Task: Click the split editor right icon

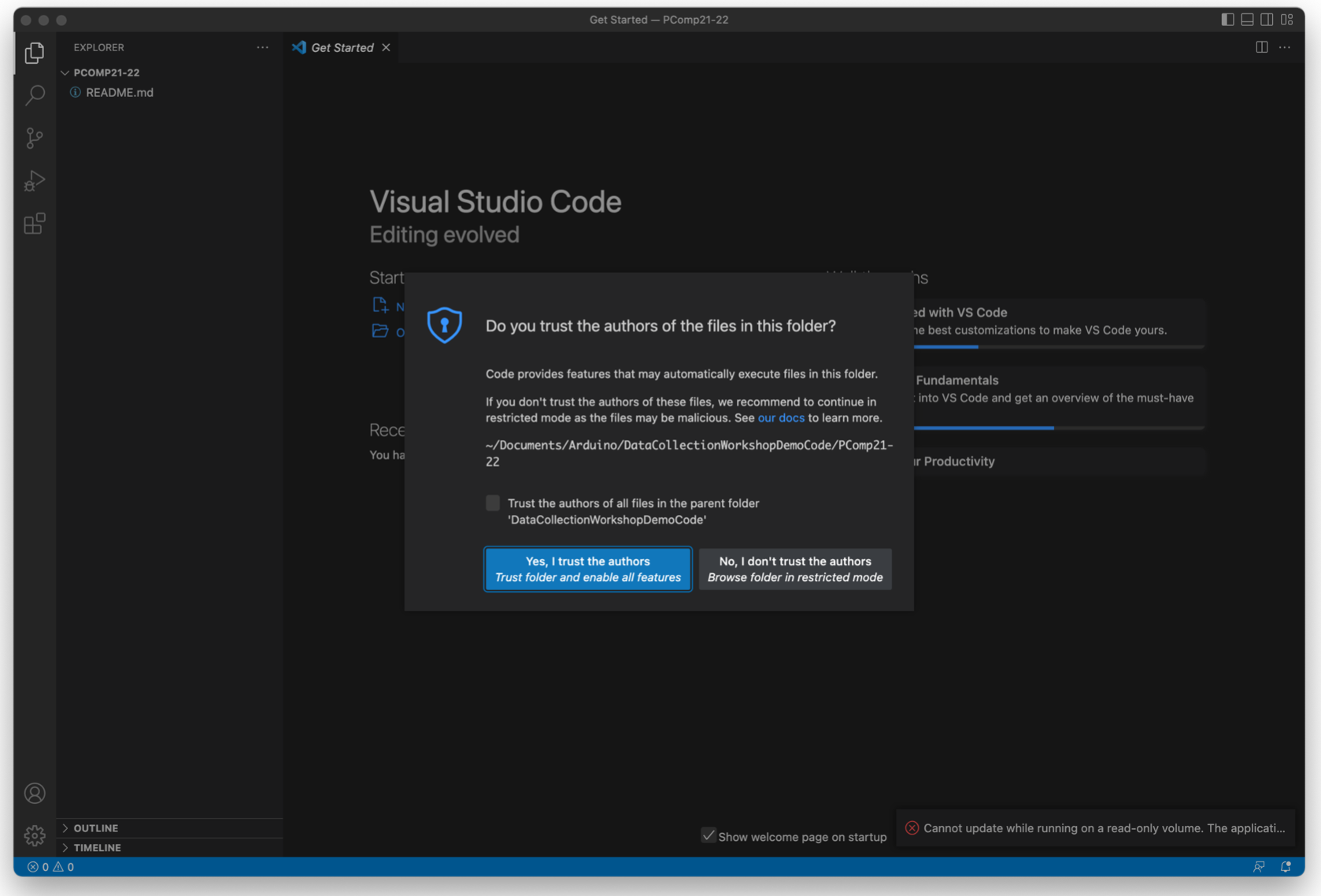Action: 1262,47
